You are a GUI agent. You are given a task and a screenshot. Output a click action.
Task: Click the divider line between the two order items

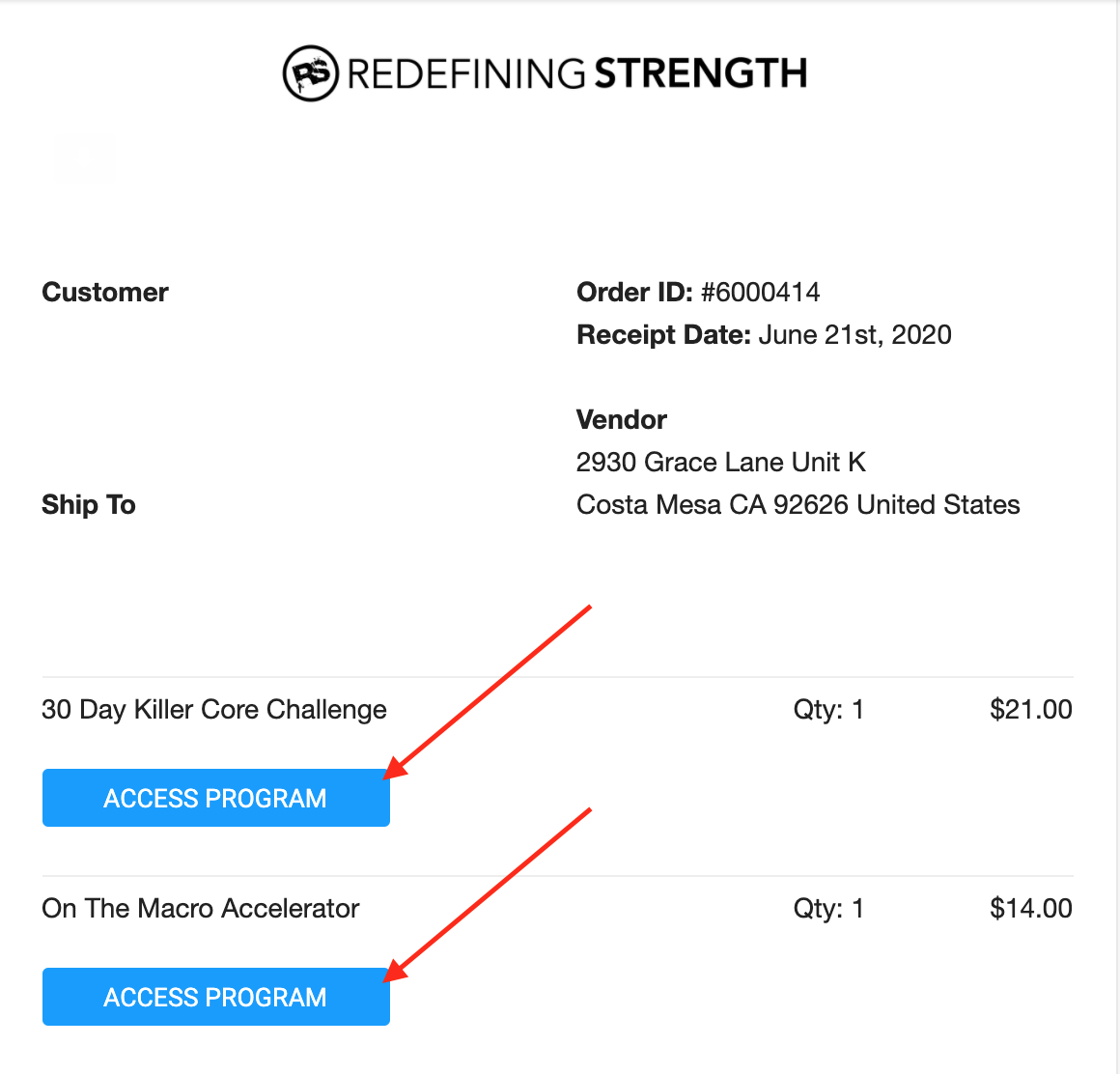pos(557,876)
